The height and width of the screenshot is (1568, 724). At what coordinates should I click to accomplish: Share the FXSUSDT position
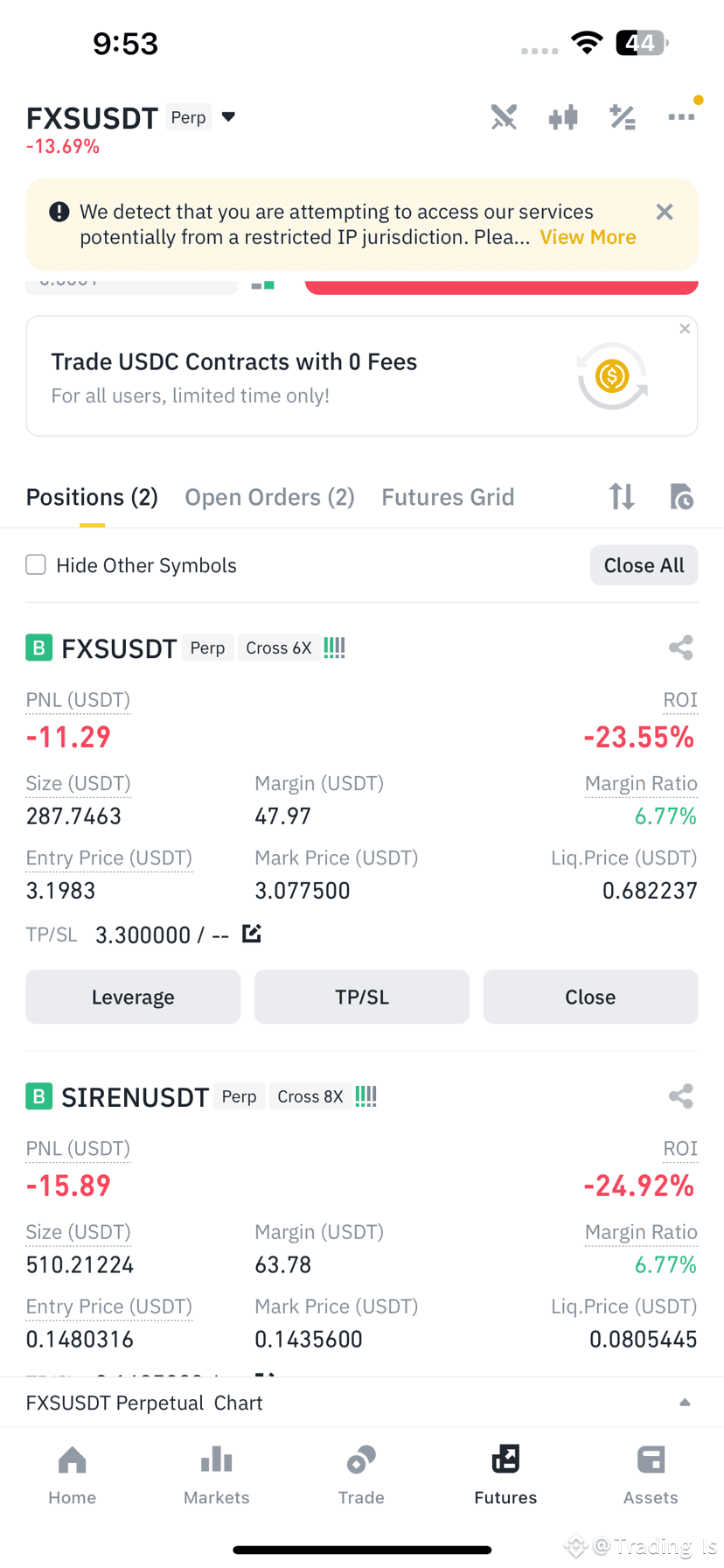680,647
